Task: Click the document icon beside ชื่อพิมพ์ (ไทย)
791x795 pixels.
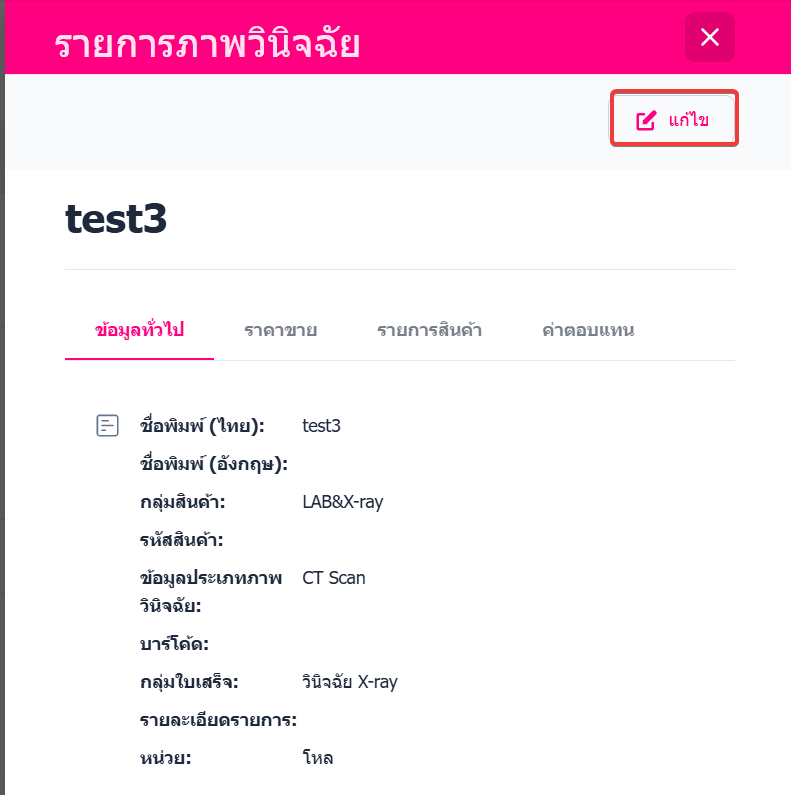Action: 107,426
